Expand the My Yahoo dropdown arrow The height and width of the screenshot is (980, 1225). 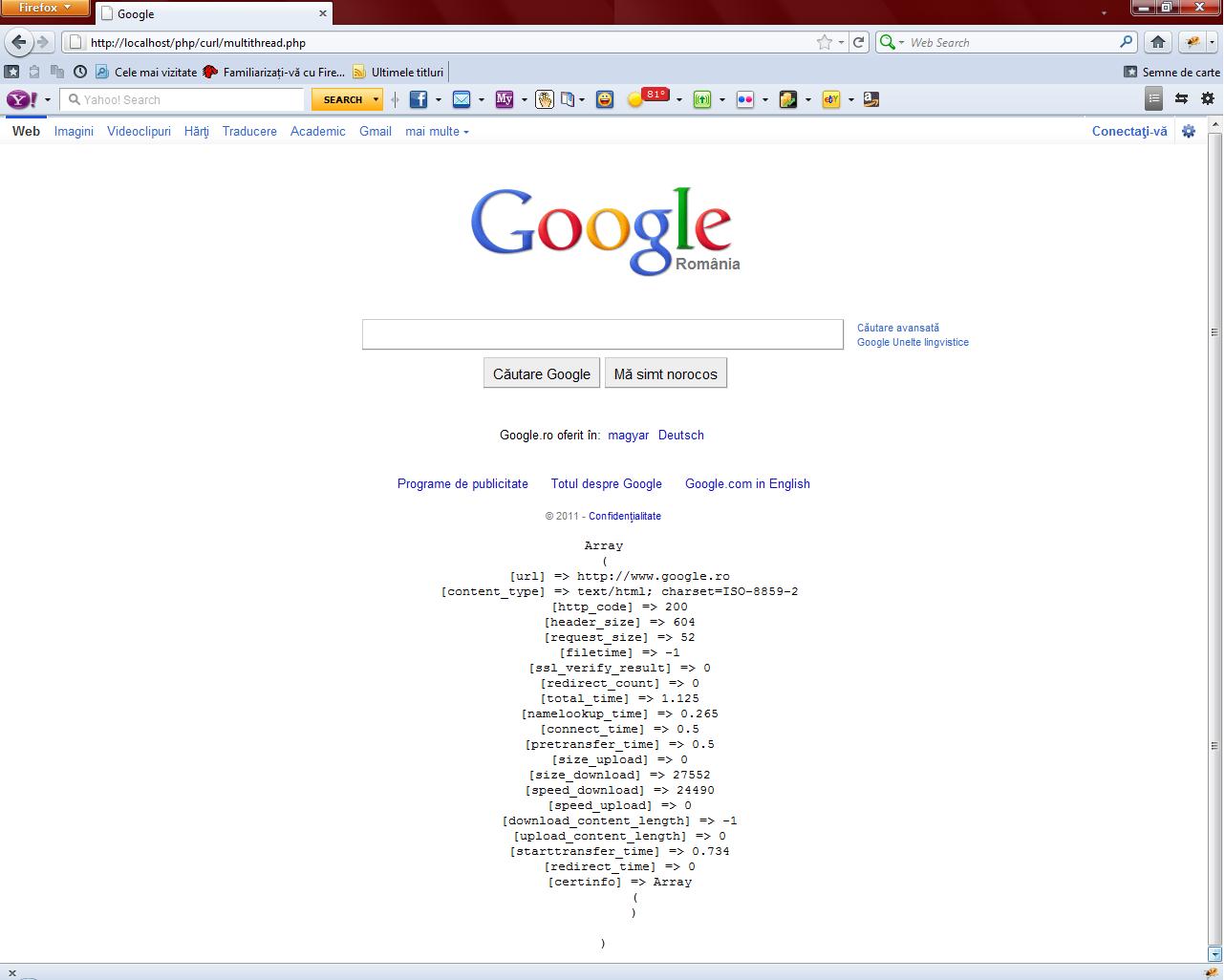[525, 99]
